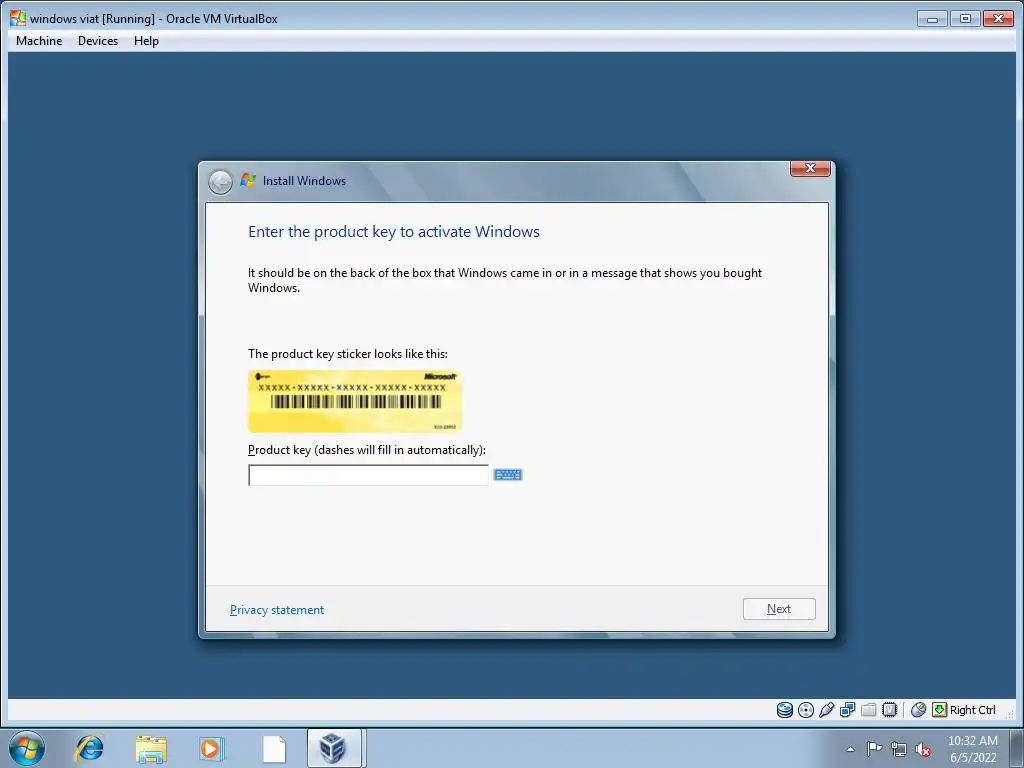
Task: Open the Privacy statement link
Action: click(x=277, y=609)
